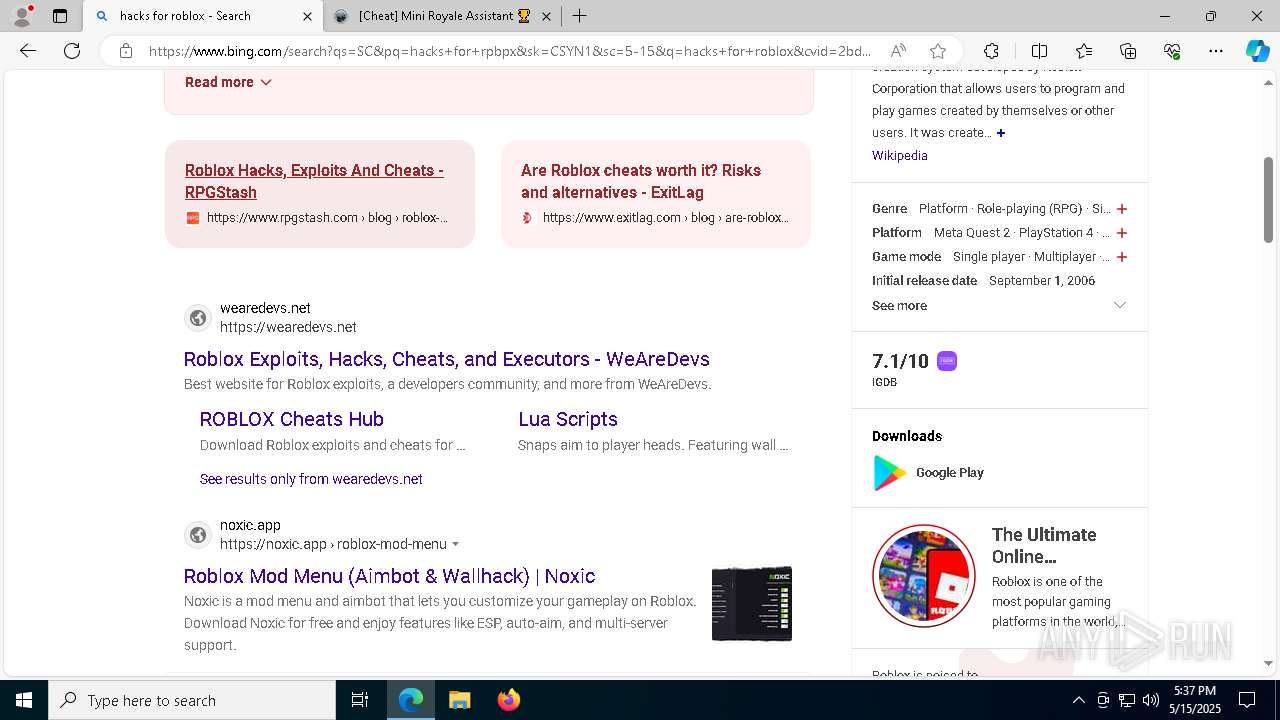Open the Lua Scripts sublink

[568, 419]
